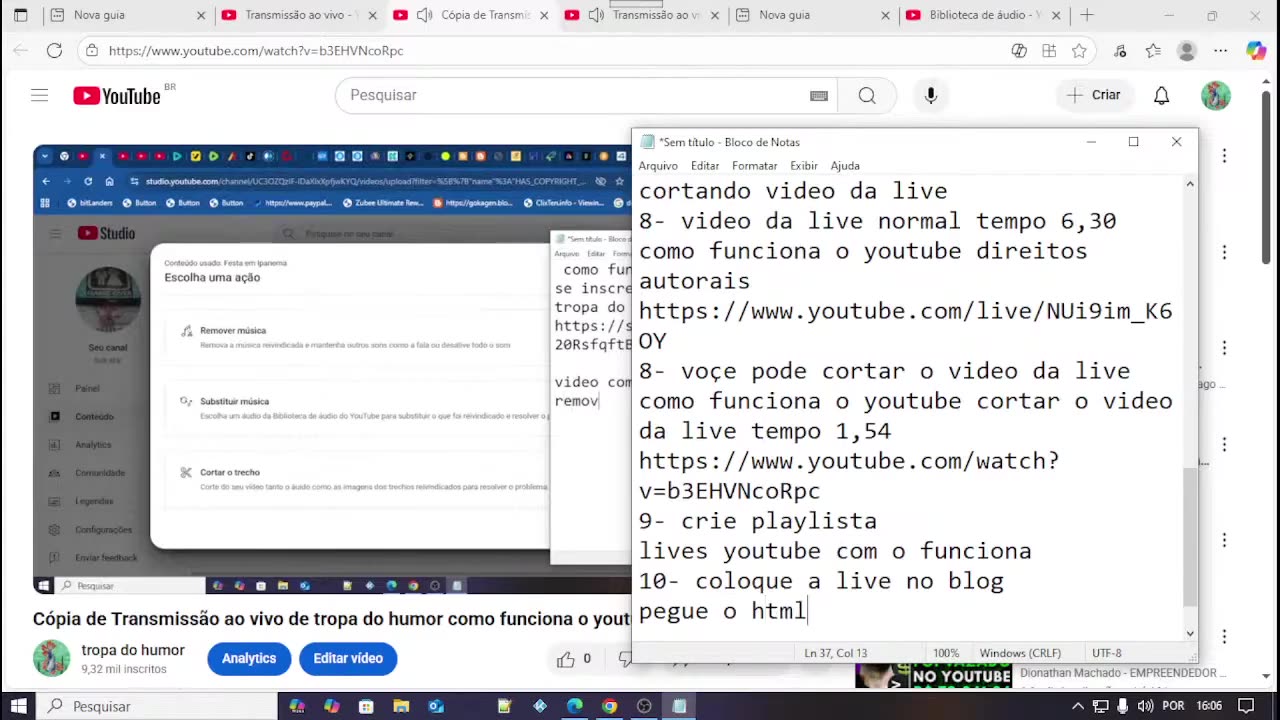Open browser Settings and more ellipsis

point(1220,50)
